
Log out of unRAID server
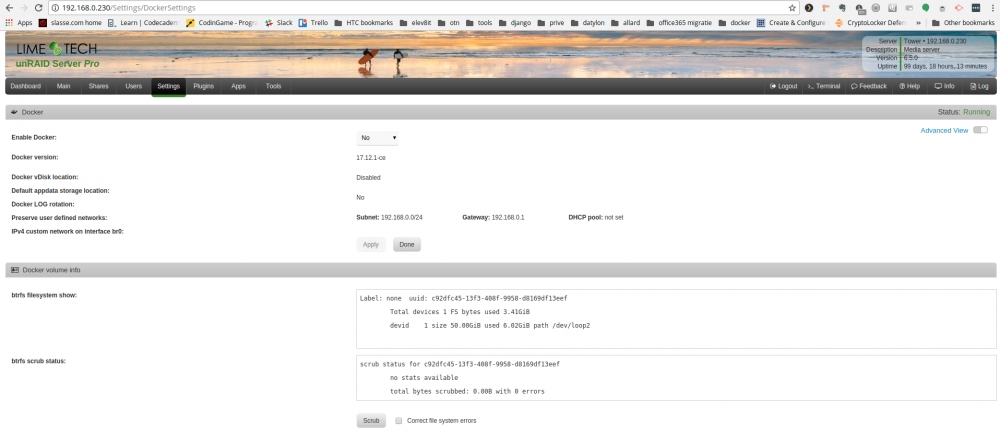click(784, 86)
